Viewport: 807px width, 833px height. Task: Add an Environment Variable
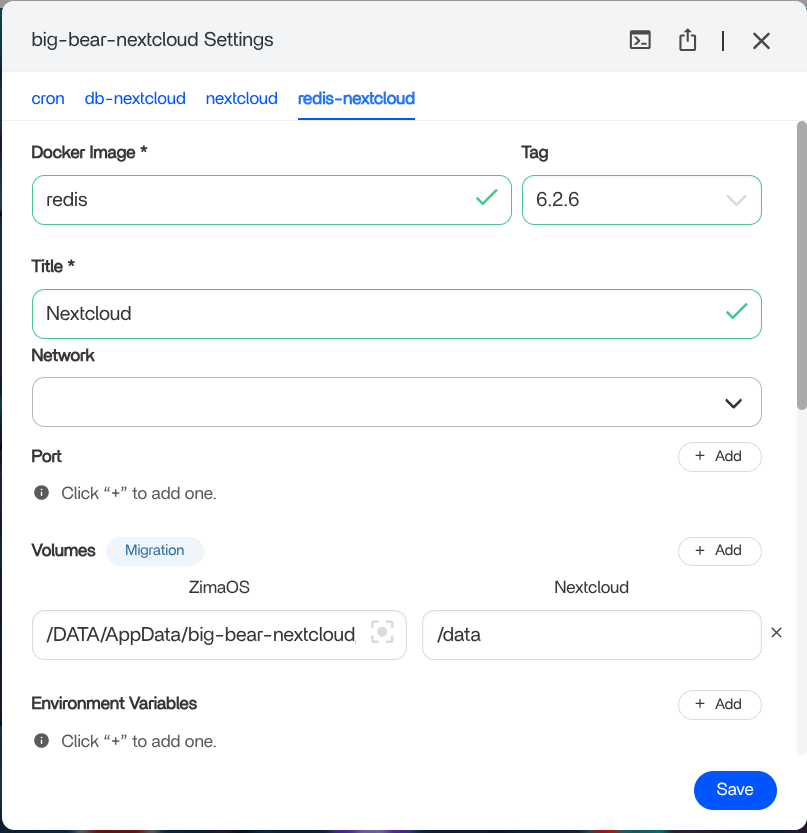[x=720, y=704]
